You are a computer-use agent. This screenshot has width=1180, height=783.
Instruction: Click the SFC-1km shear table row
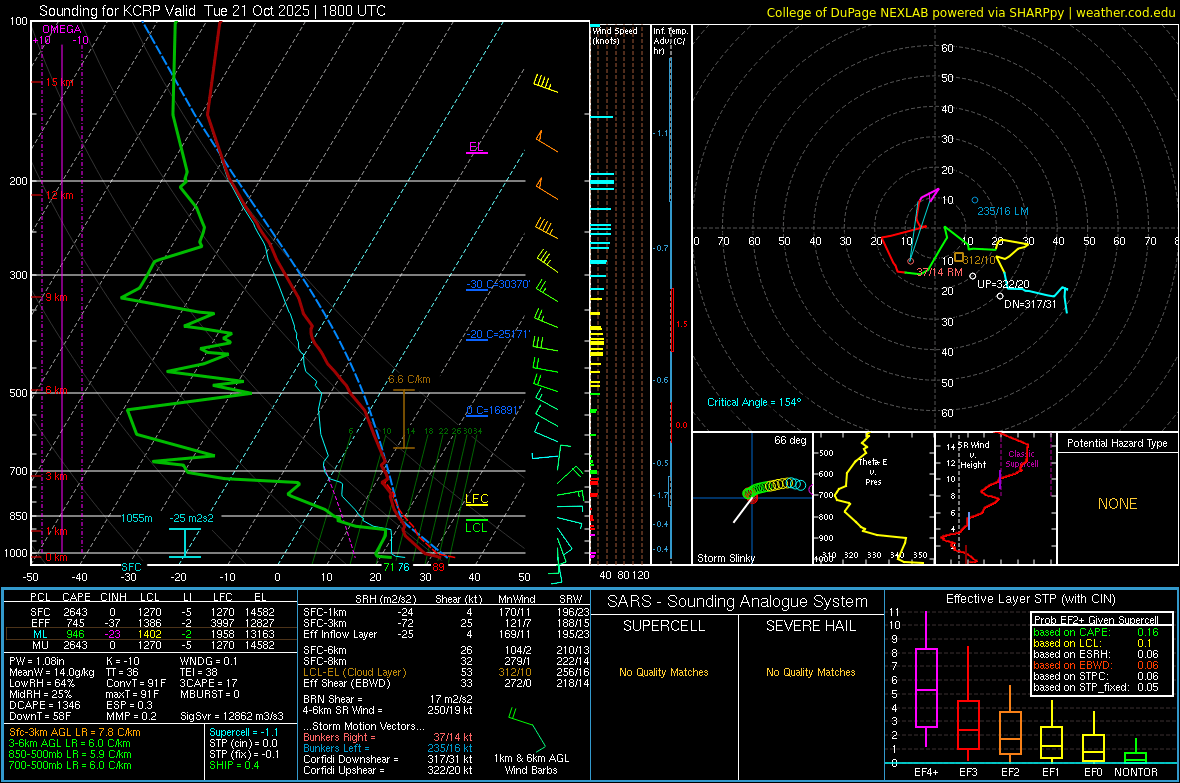coord(446,612)
